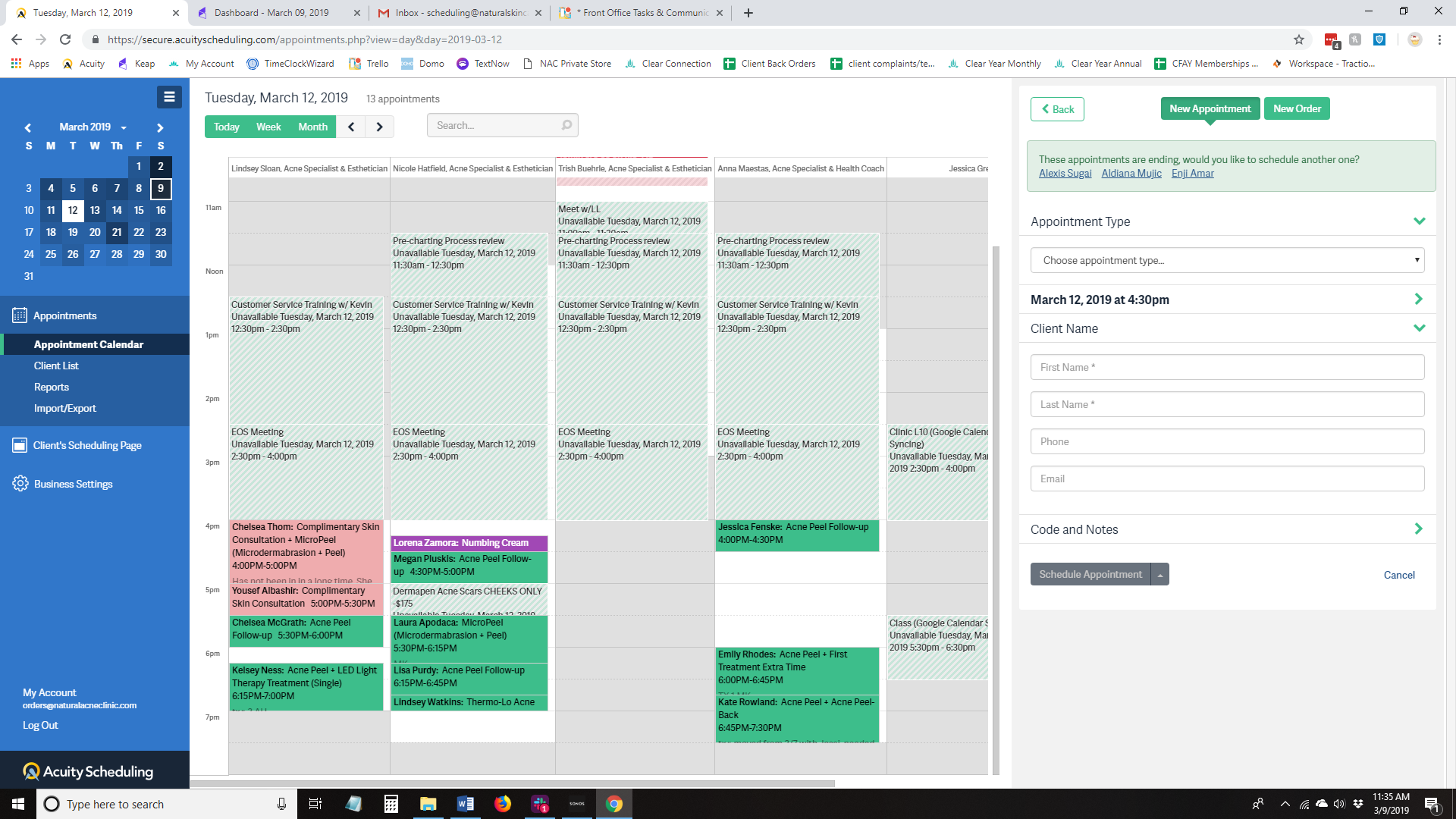Open Schedule Appointment split dropdown arrow
The image size is (1456, 819).
(1160, 574)
